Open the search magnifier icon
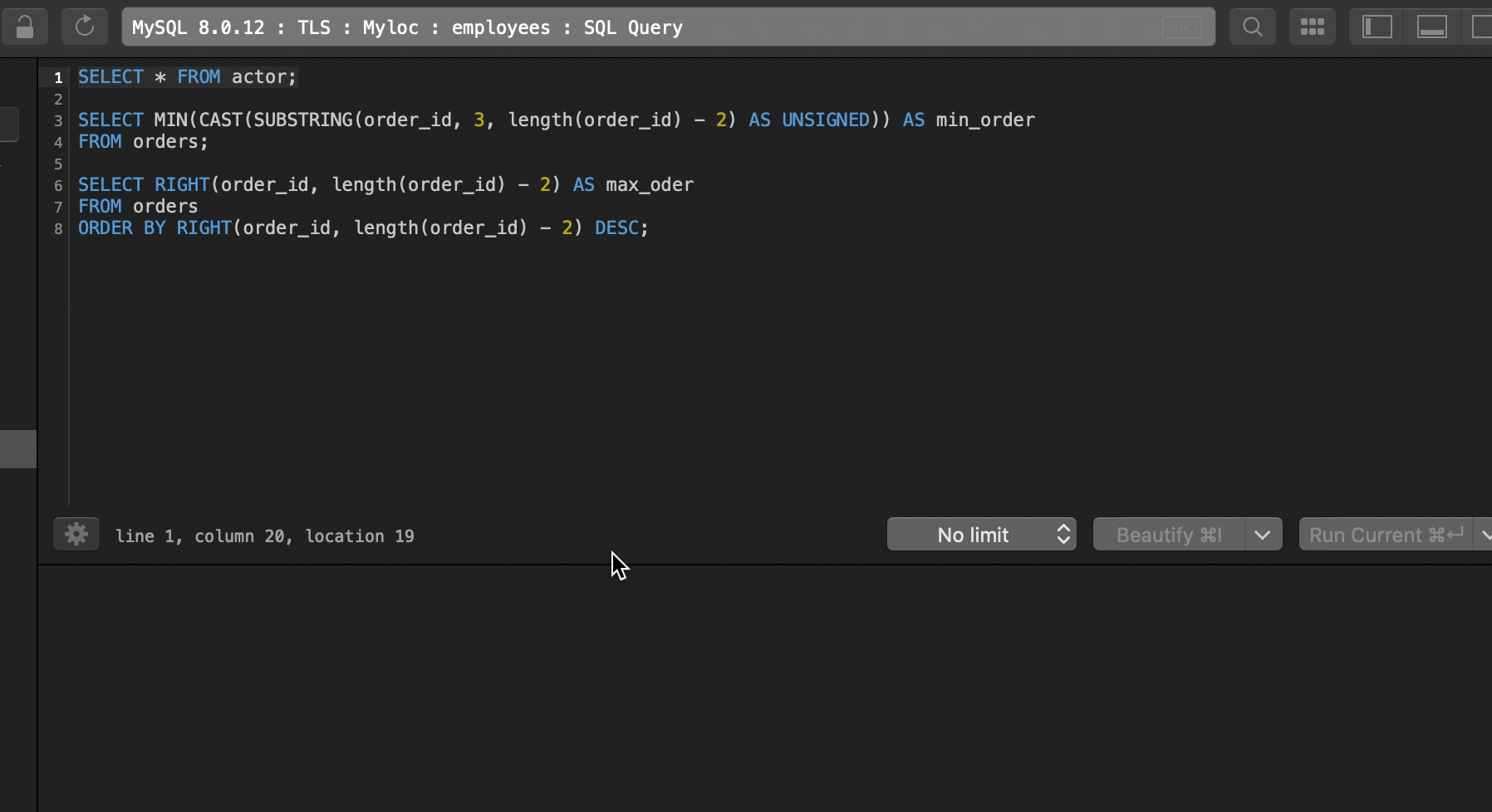 [1252, 27]
